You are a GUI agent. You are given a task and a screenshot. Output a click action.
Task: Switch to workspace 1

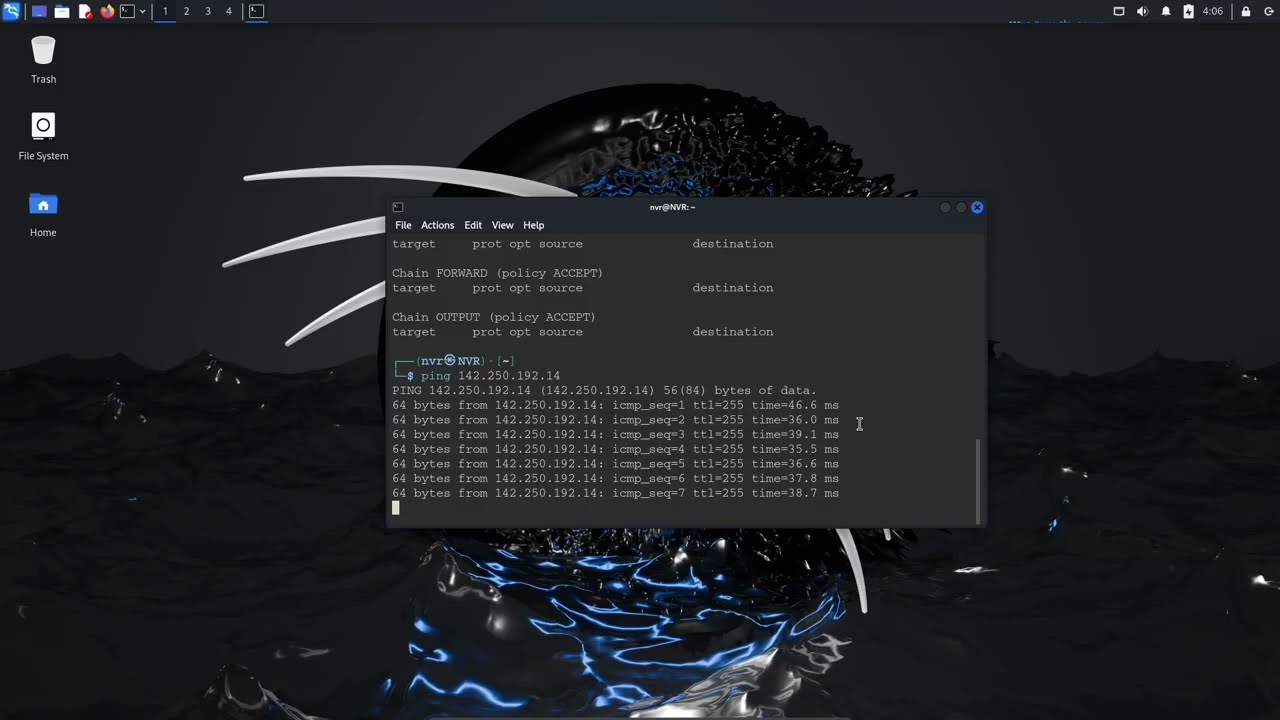pyautogui.click(x=165, y=11)
